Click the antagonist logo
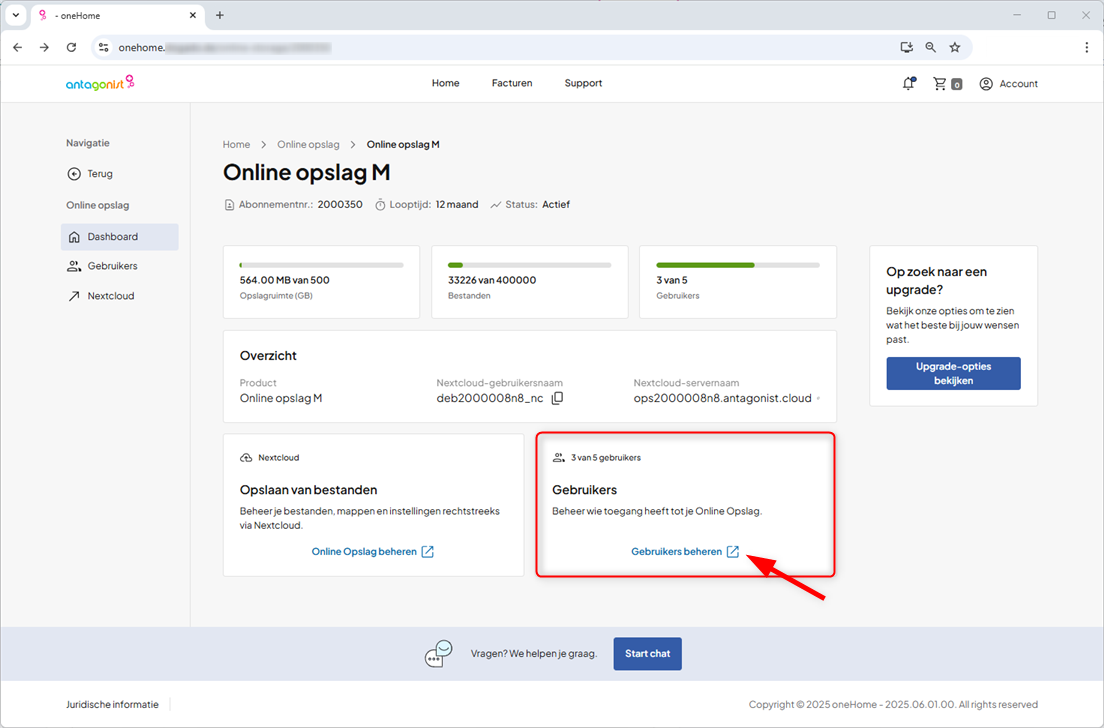Image resolution: width=1104 pixels, height=728 pixels. [x=100, y=83]
